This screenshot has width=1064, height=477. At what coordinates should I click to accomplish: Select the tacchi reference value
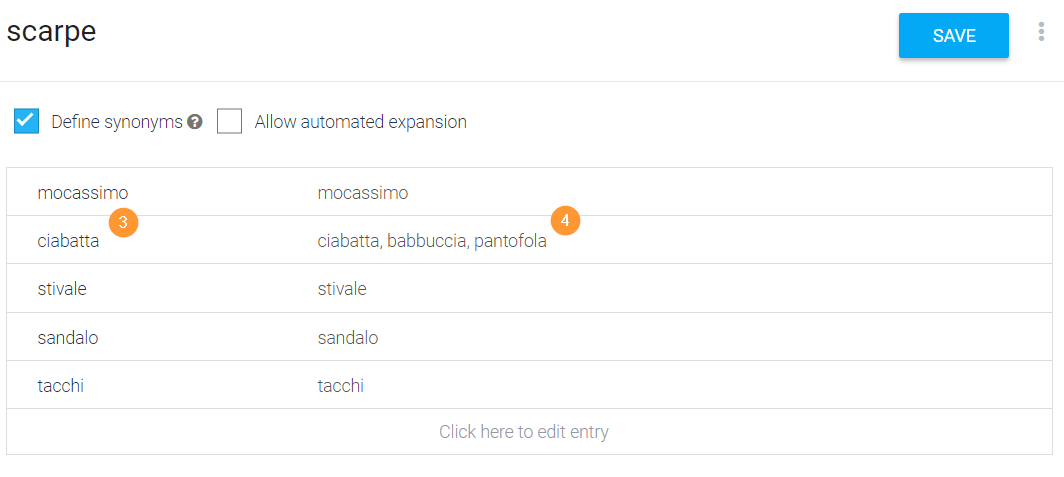click(60, 386)
